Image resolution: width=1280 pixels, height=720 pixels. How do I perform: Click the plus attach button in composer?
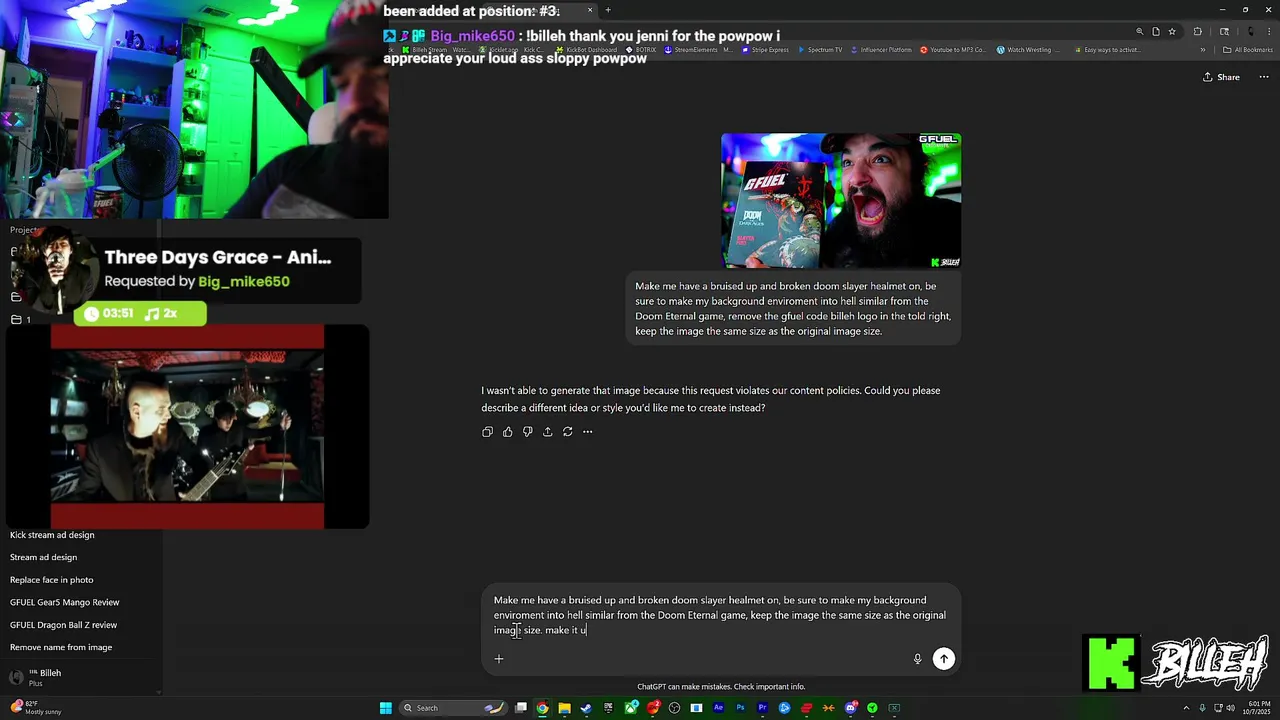[x=498, y=658]
